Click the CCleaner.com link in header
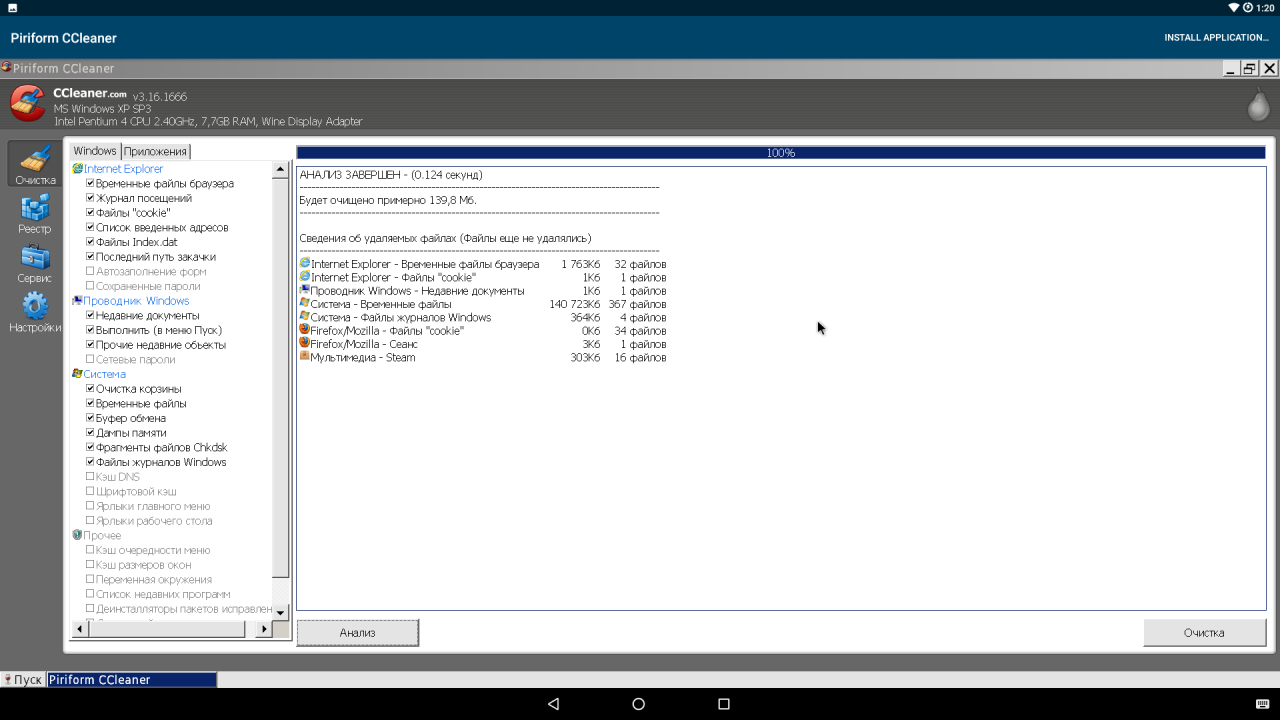Viewport: 1280px width, 720px height. tap(90, 93)
